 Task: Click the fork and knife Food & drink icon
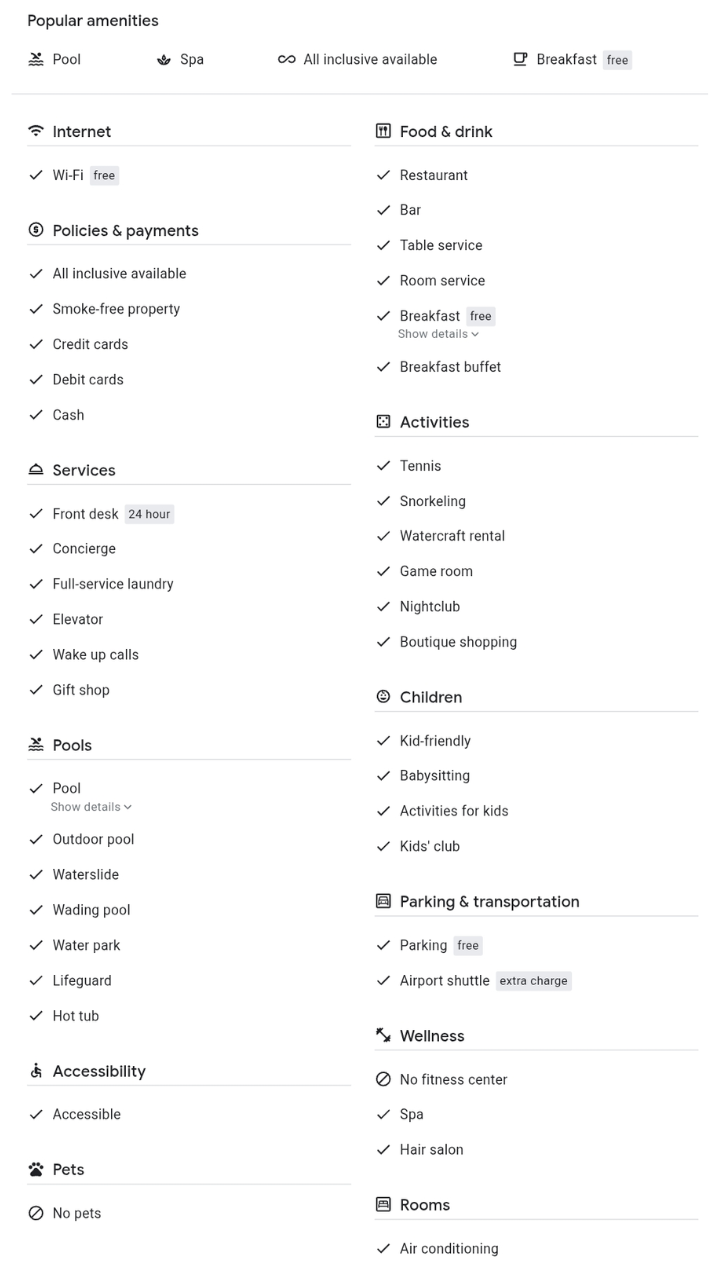pyautogui.click(x=383, y=131)
